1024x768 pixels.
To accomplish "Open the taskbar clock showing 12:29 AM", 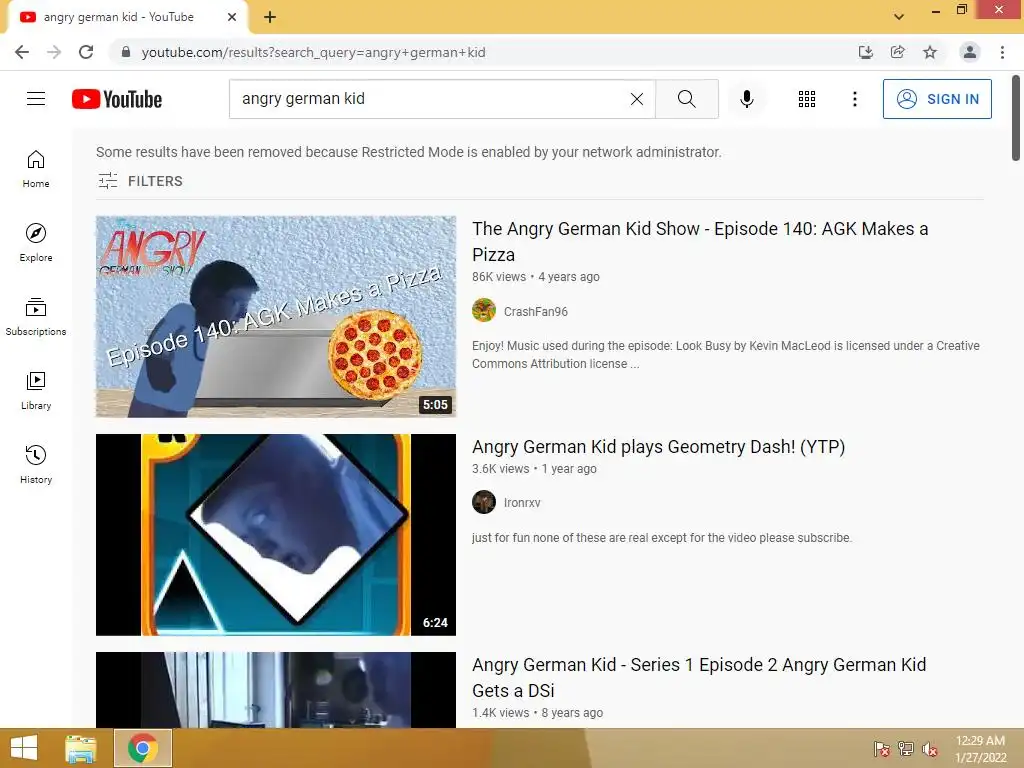I will click(980, 749).
